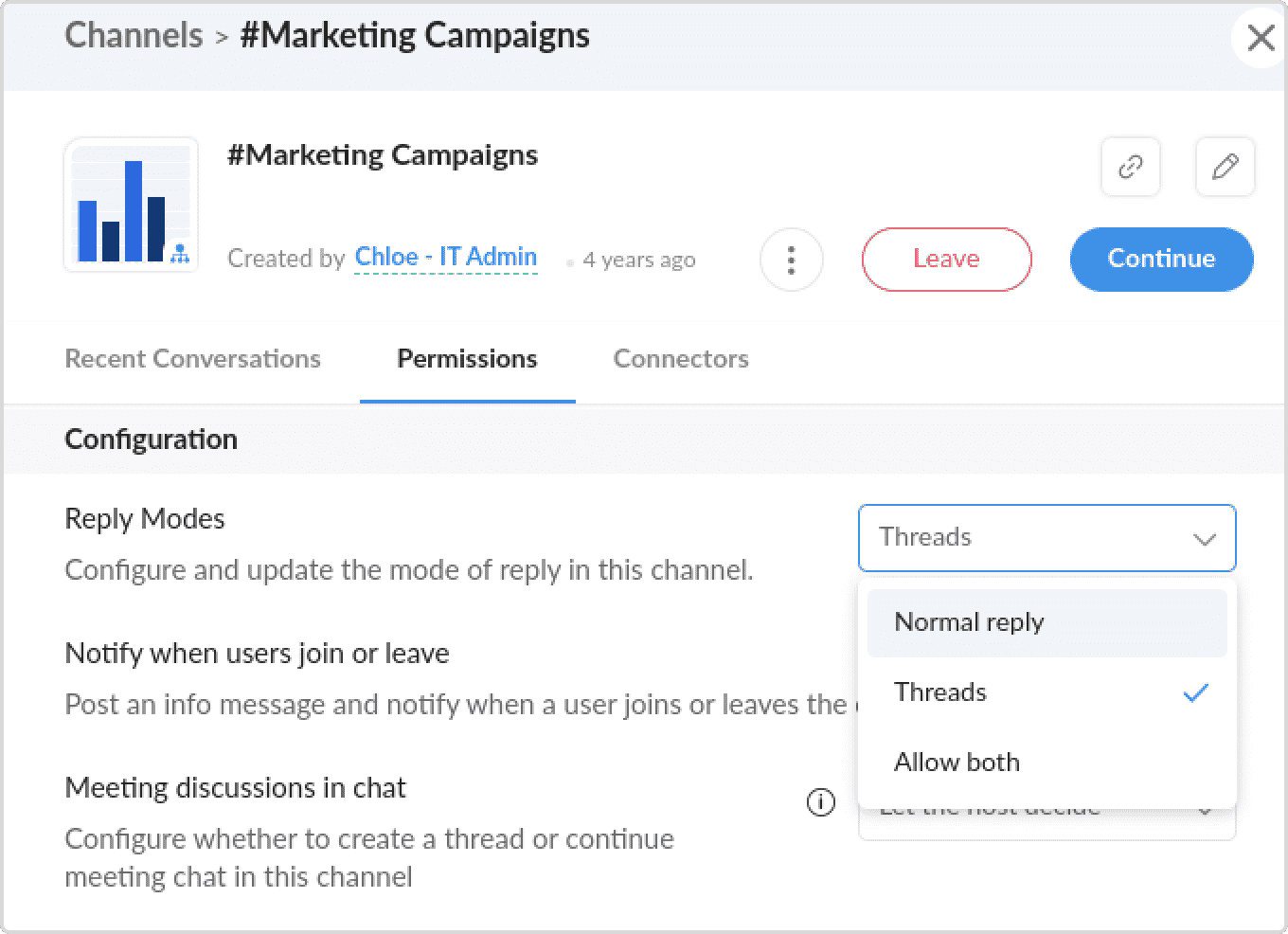Click the organization badge on channel avatar

pos(180,254)
